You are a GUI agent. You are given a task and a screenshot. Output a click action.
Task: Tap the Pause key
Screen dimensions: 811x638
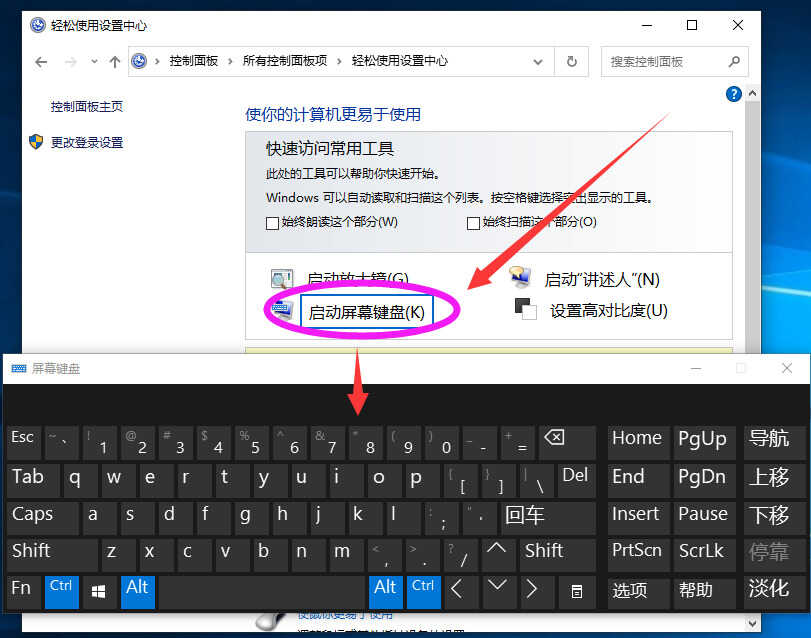[704, 518]
